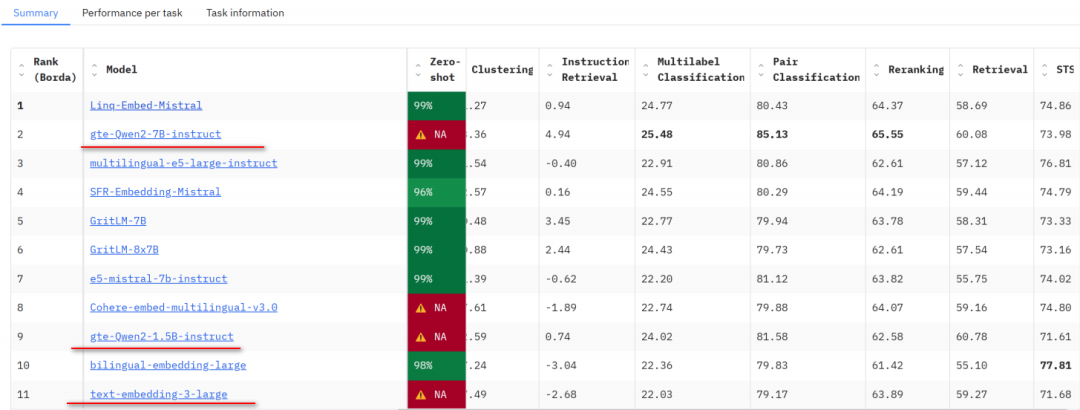Open Cohere-embed-multilingual-v3.0 link
The image size is (1080, 410).
point(184,307)
